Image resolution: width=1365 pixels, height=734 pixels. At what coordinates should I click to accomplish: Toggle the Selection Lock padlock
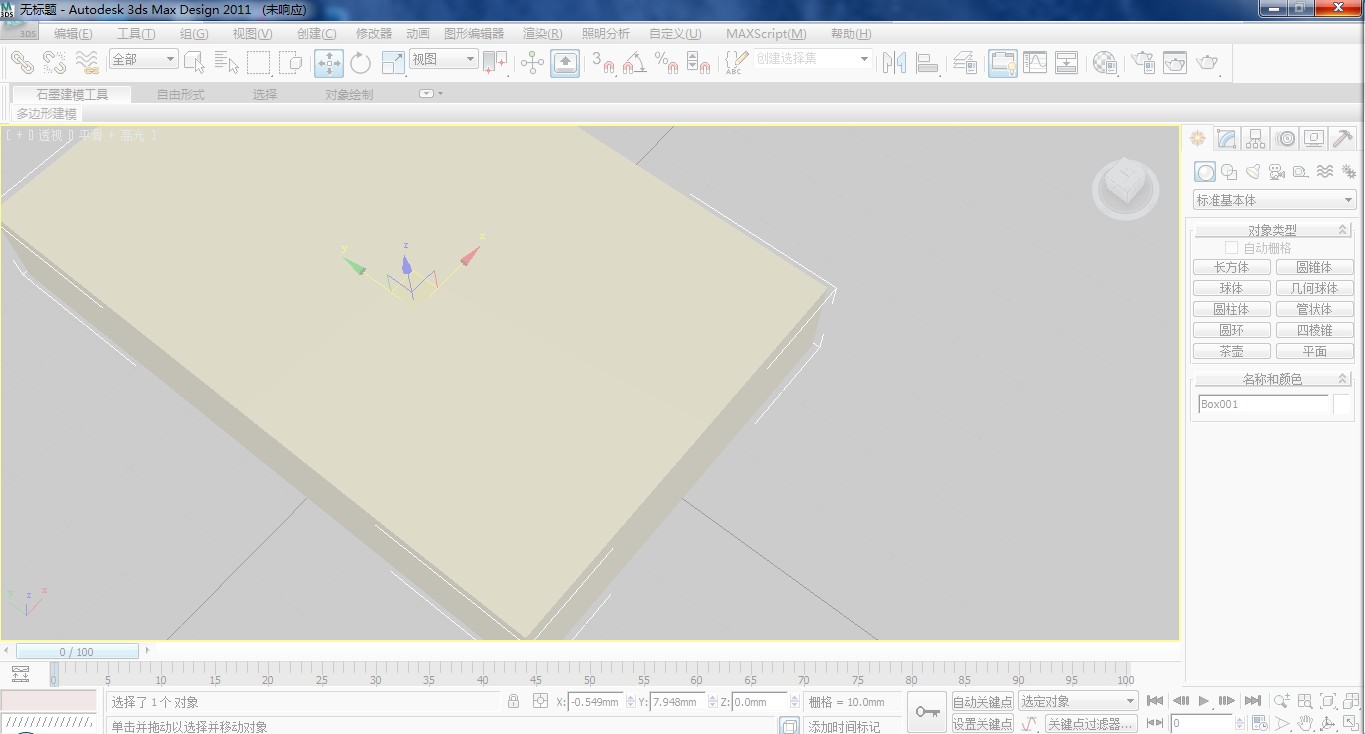(513, 702)
